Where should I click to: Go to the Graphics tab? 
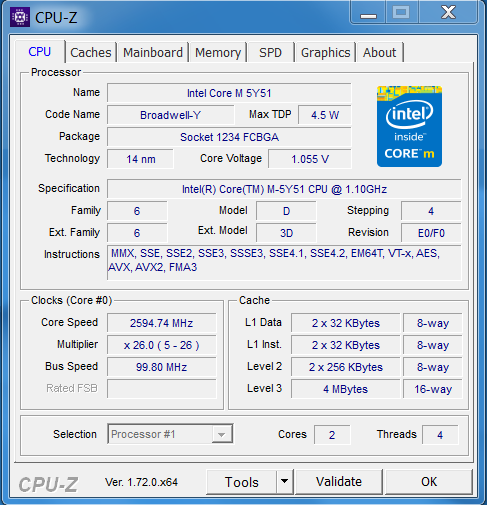(325, 52)
